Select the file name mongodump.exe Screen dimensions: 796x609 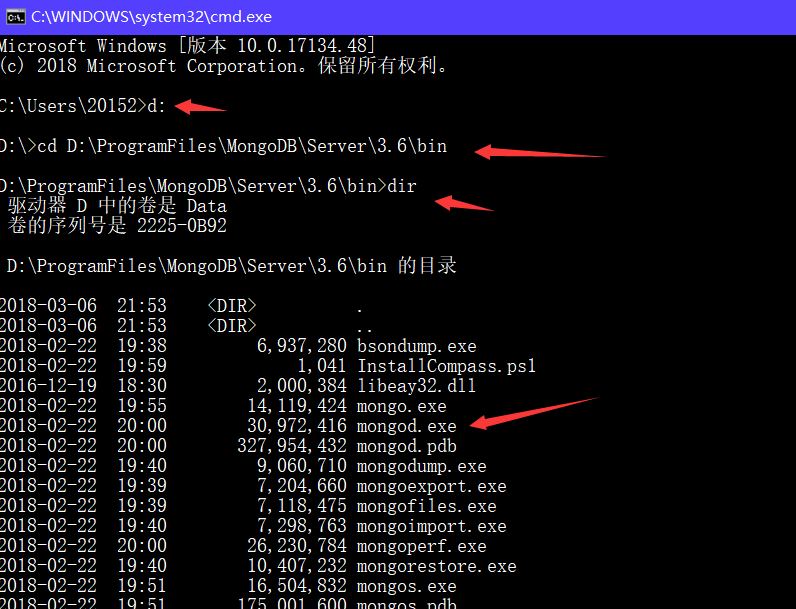coord(422,466)
